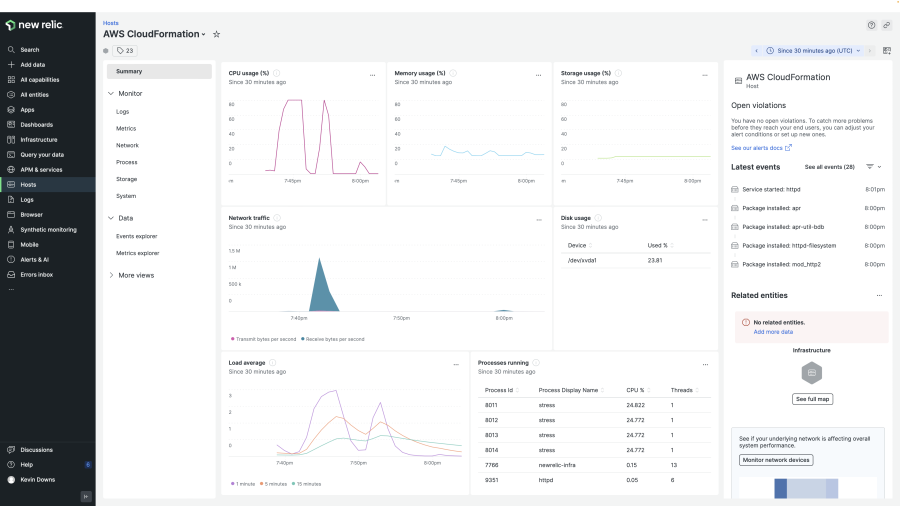The height and width of the screenshot is (506, 900).
Task: Open Storage under Monitor
Action: [x=127, y=179]
